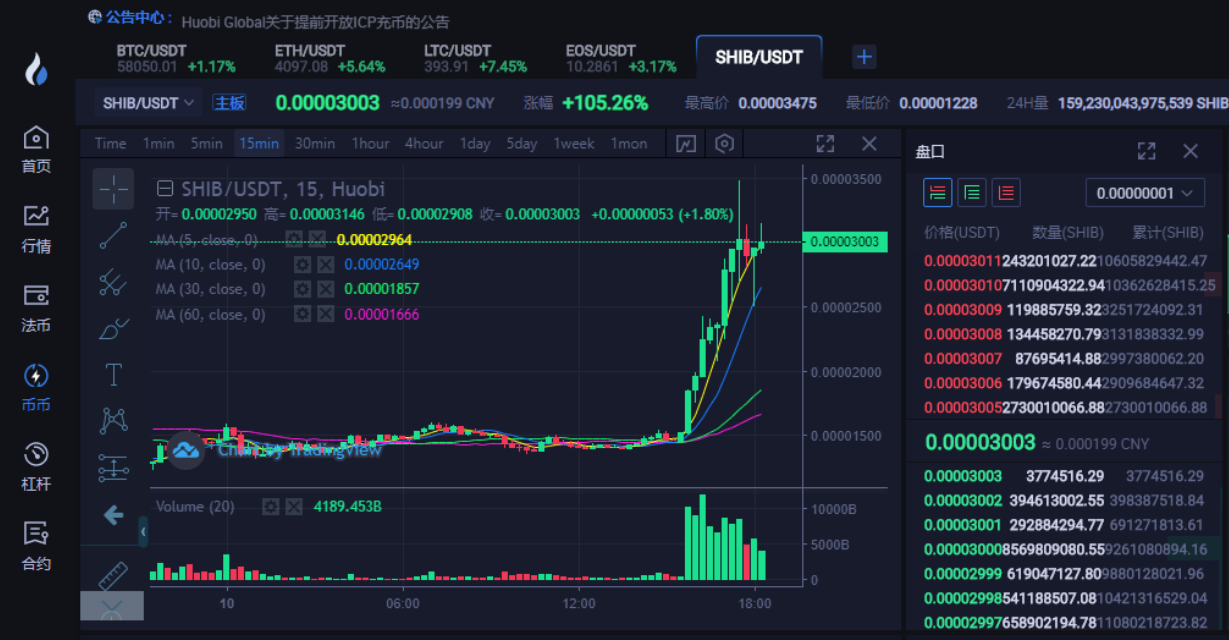Remove the MA (10, close, 0) indicator
Image resolution: width=1229 pixels, height=640 pixels.
(x=326, y=265)
